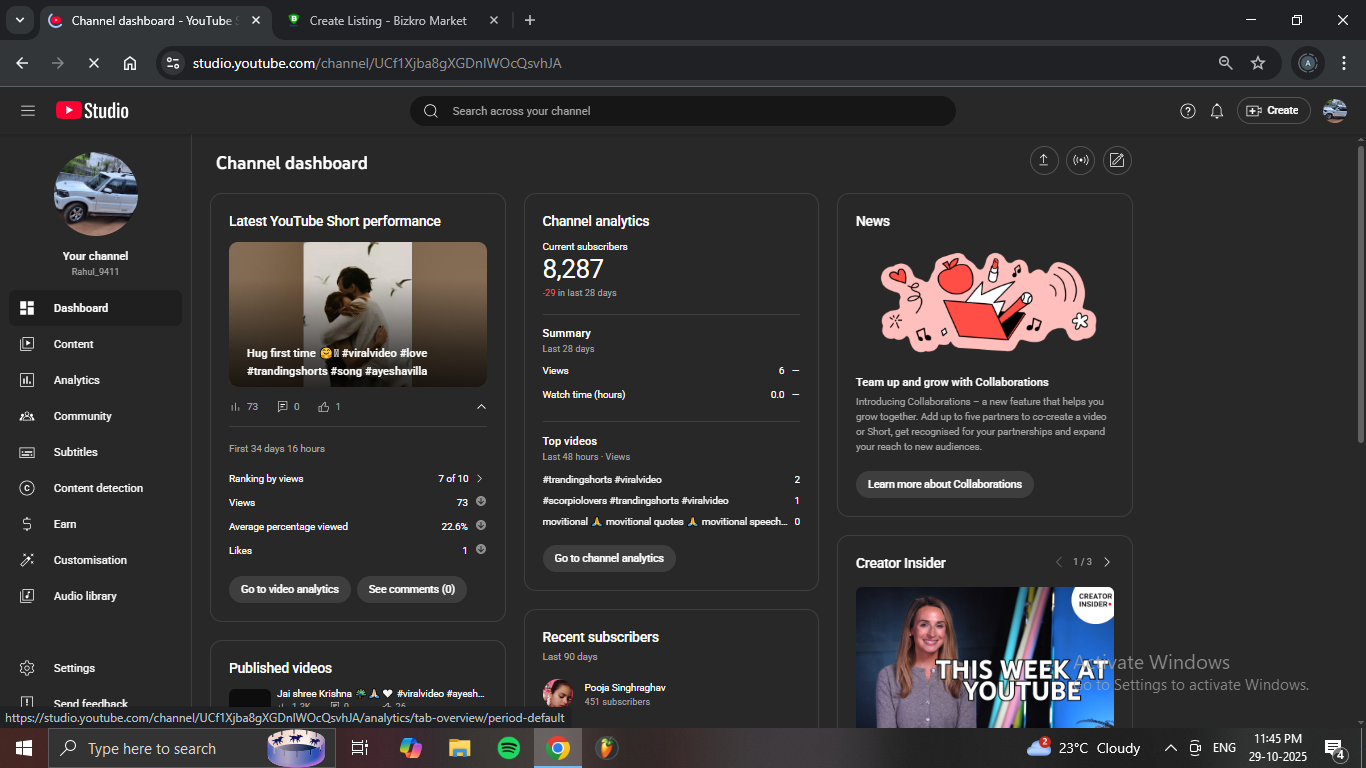
Task: Open the help question mark icon
Action: coord(1188,111)
